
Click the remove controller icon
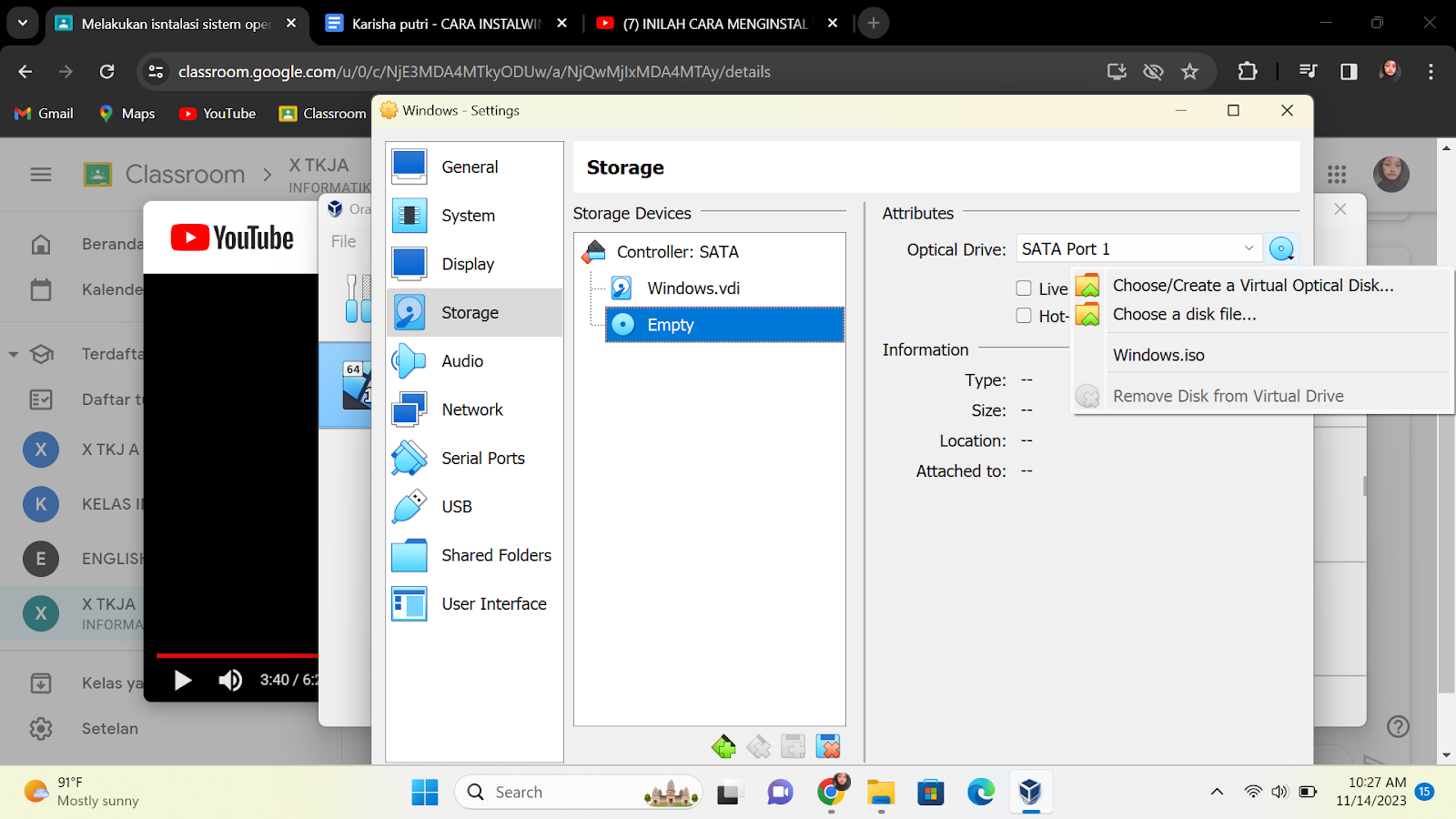point(759,747)
